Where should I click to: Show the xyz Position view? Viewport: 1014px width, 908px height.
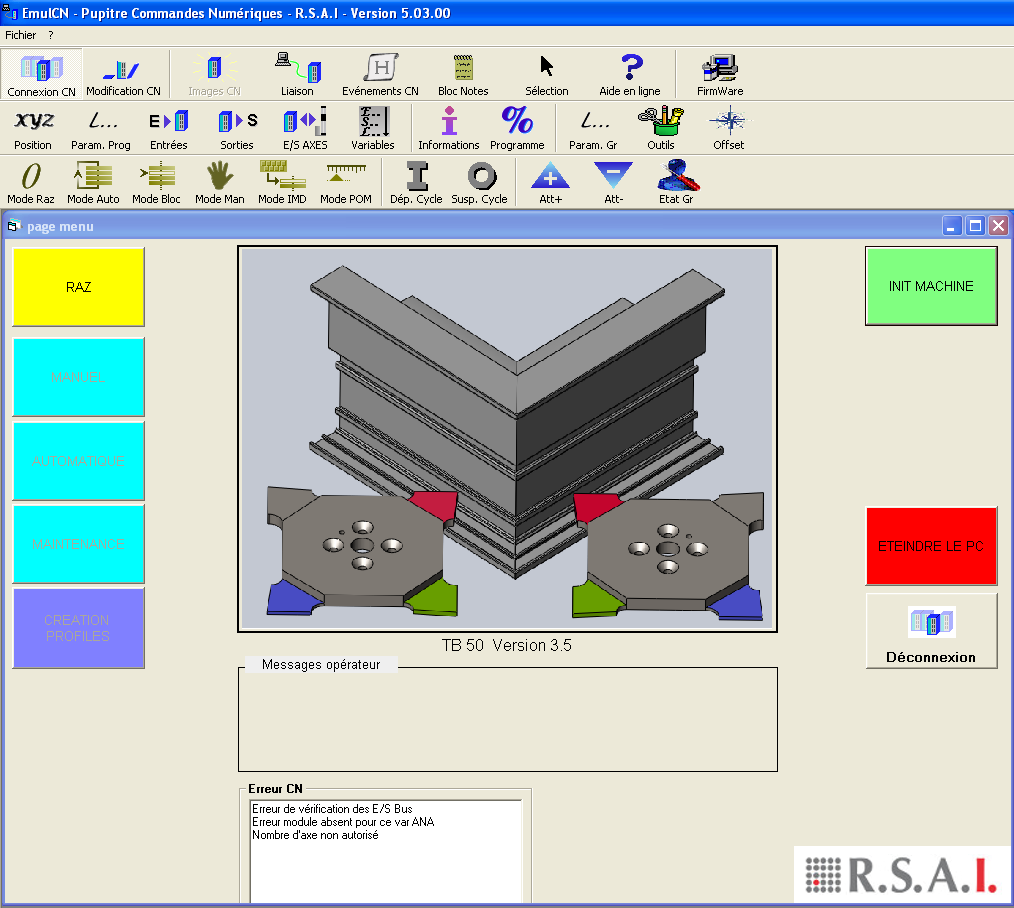click(33, 129)
